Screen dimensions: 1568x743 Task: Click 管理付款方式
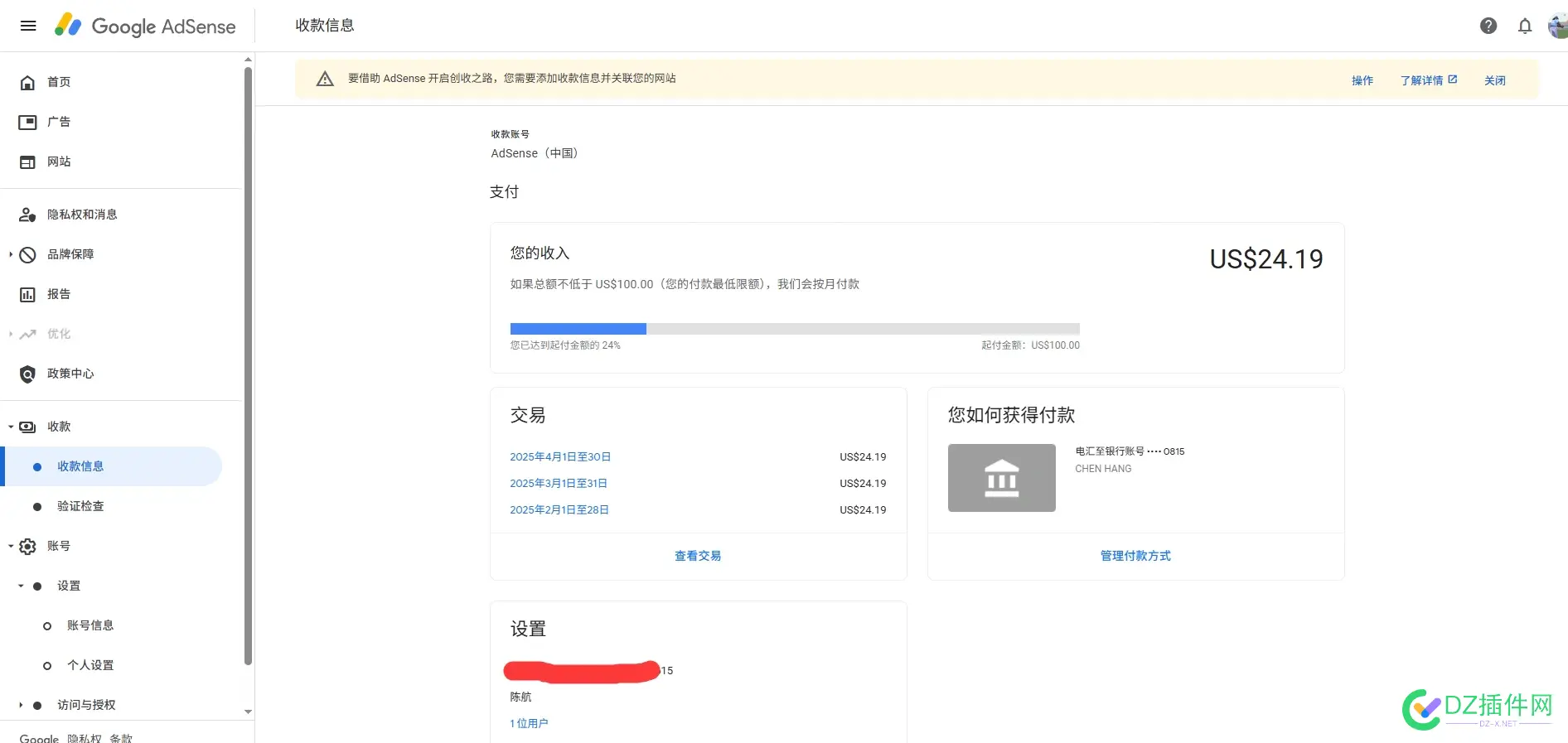click(1135, 556)
